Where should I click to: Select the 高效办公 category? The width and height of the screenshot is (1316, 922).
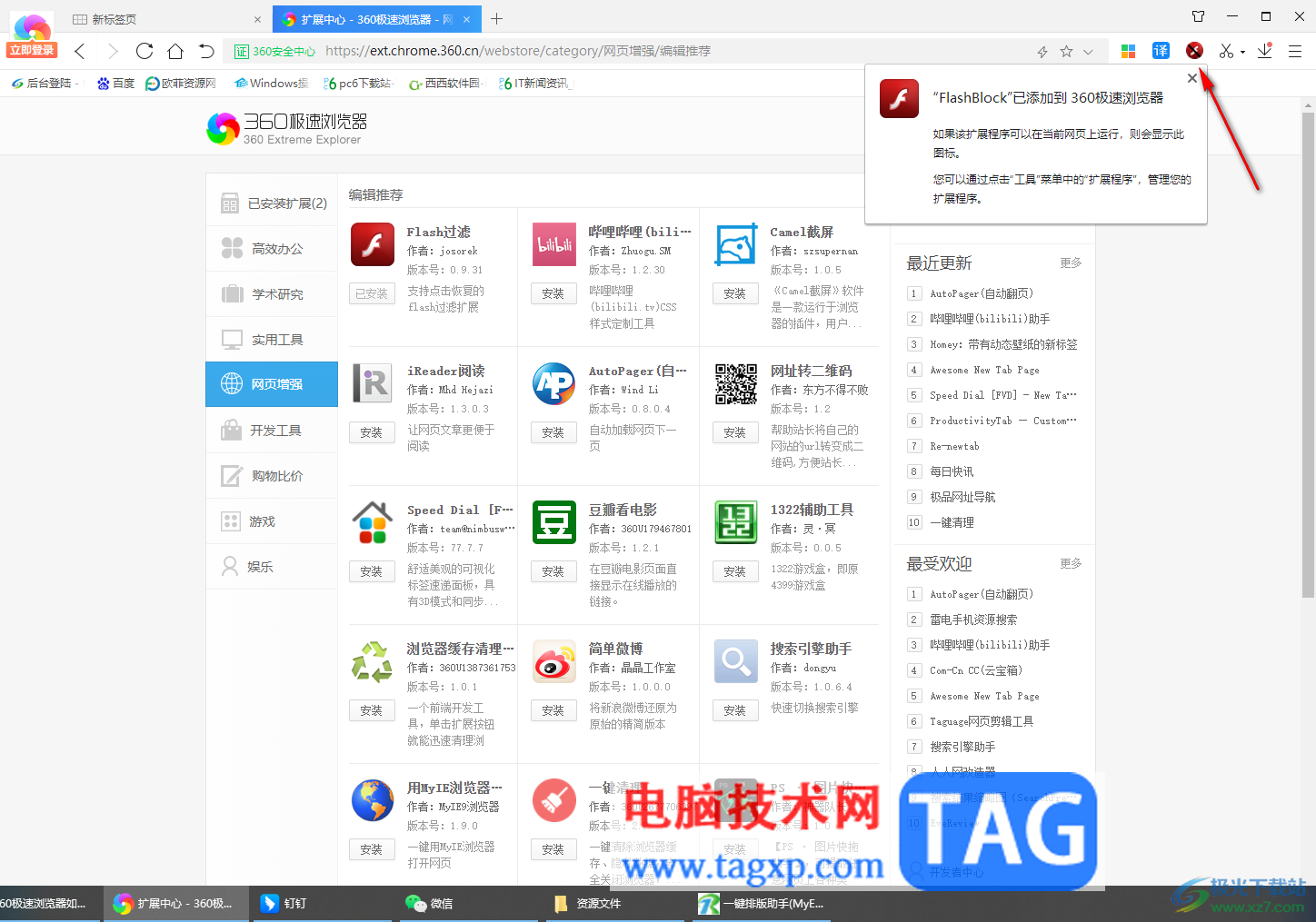click(x=272, y=249)
